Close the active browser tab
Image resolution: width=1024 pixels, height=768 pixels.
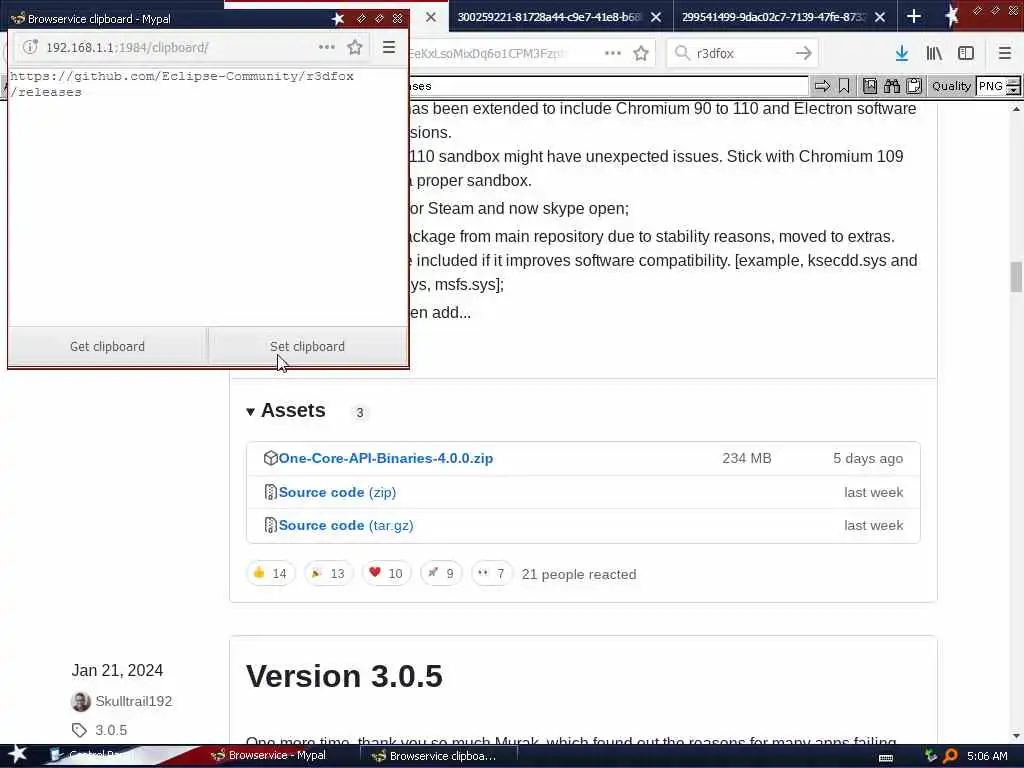[x=431, y=17]
